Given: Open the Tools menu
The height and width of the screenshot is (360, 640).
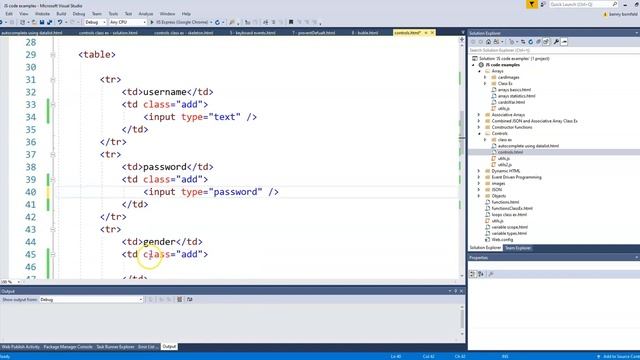Looking at the screenshot, I should click(x=113, y=13).
